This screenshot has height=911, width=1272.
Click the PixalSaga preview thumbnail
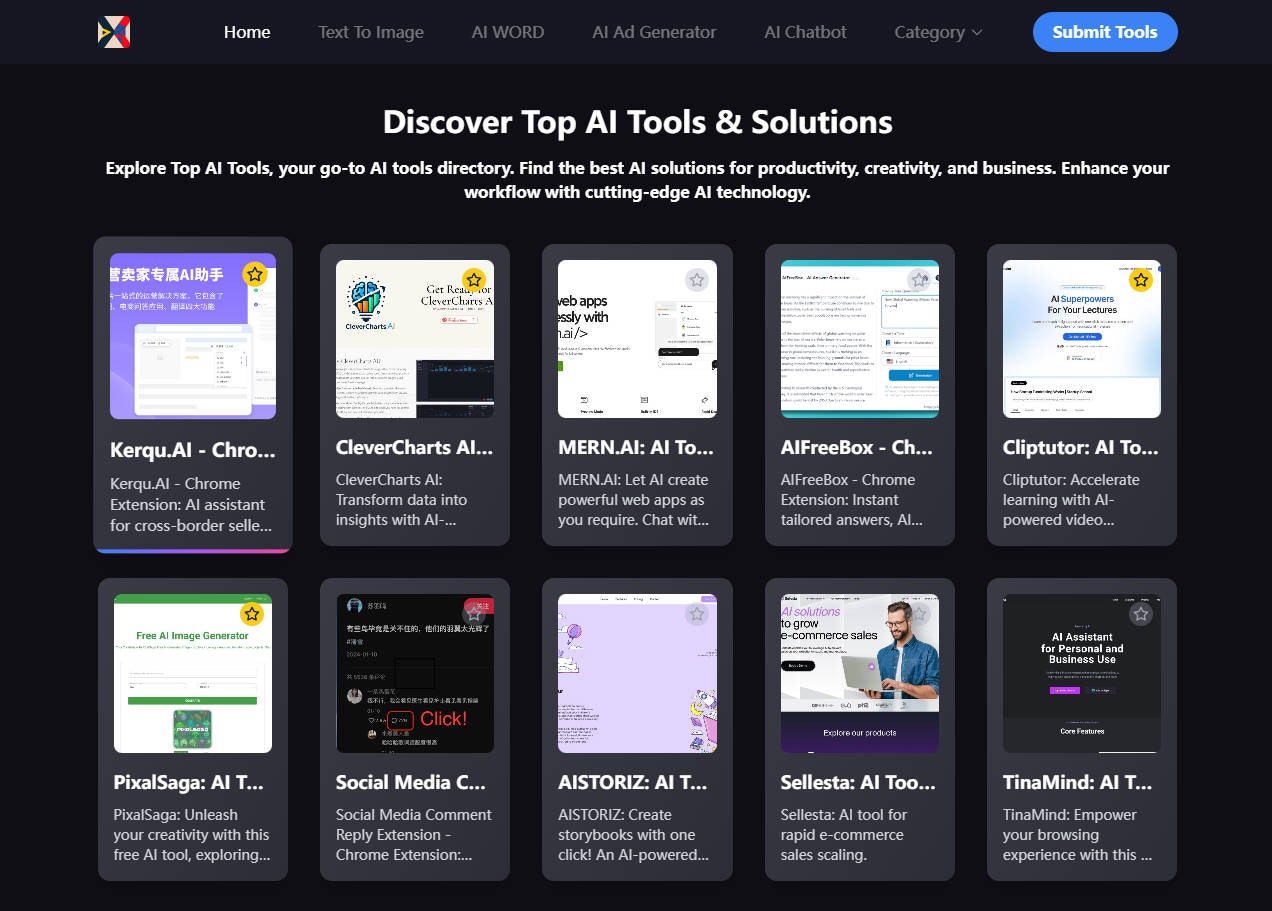[x=193, y=673]
